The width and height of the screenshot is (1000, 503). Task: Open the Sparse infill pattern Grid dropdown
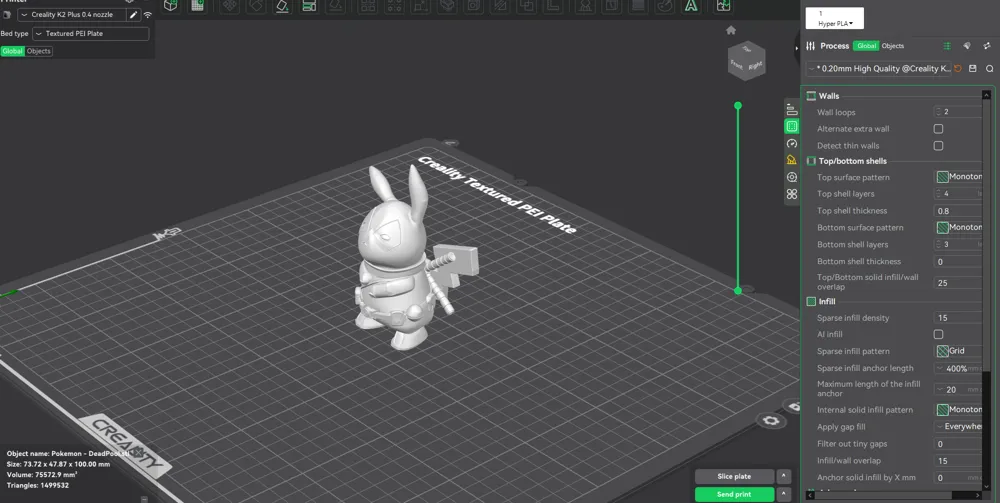[959, 351]
